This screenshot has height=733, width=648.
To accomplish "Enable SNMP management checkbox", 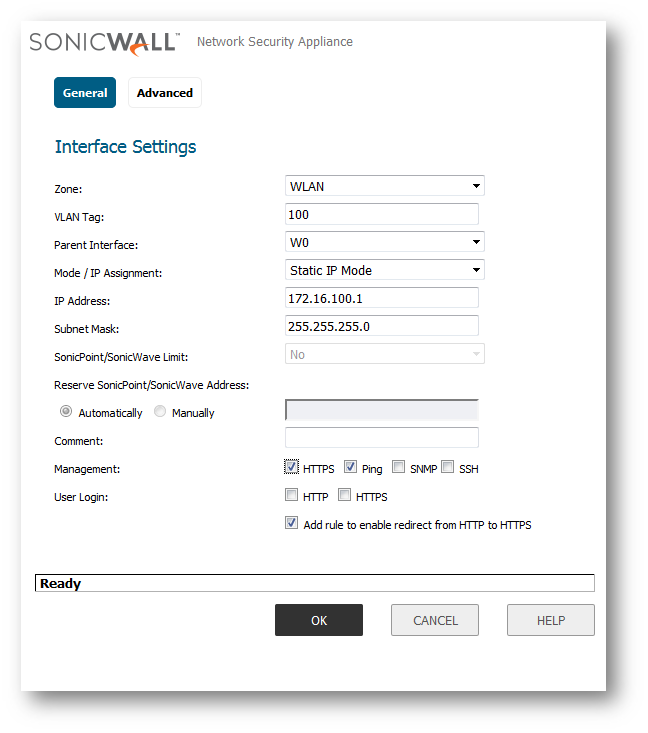I will click(x=399, y=467).
